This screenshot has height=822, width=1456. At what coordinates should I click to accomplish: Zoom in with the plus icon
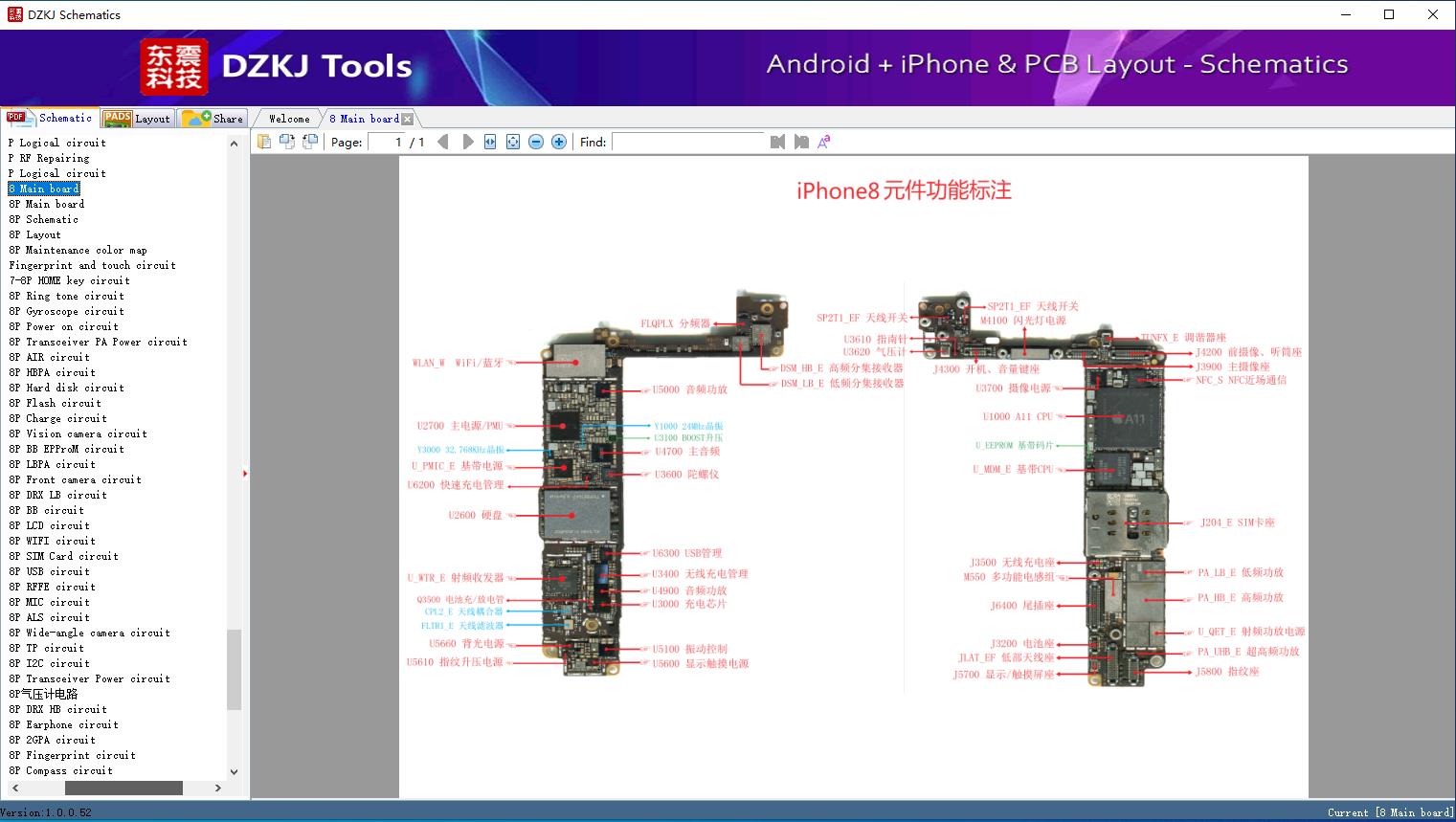[x=559, y=142]
